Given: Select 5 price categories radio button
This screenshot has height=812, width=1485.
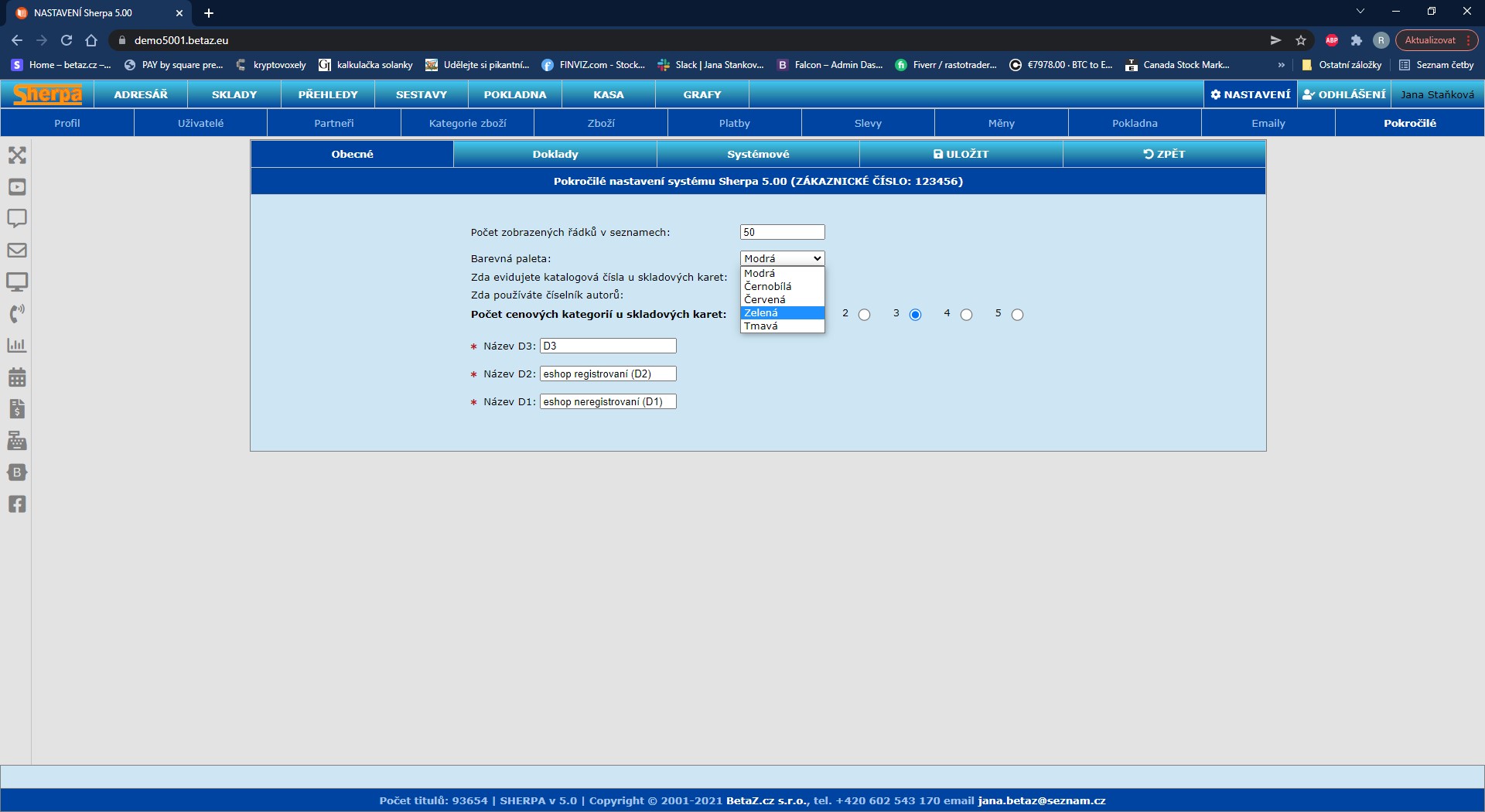Looking at the screenshot, I should tap(1017, 315).
